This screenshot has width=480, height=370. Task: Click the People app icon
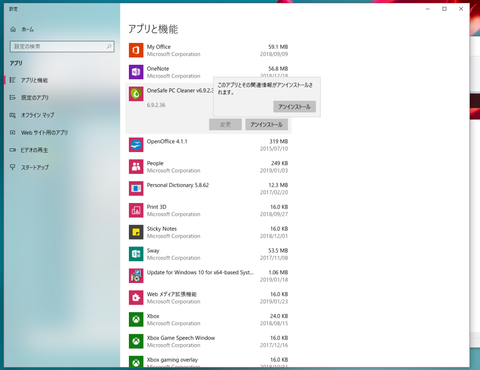coord(136,167)
